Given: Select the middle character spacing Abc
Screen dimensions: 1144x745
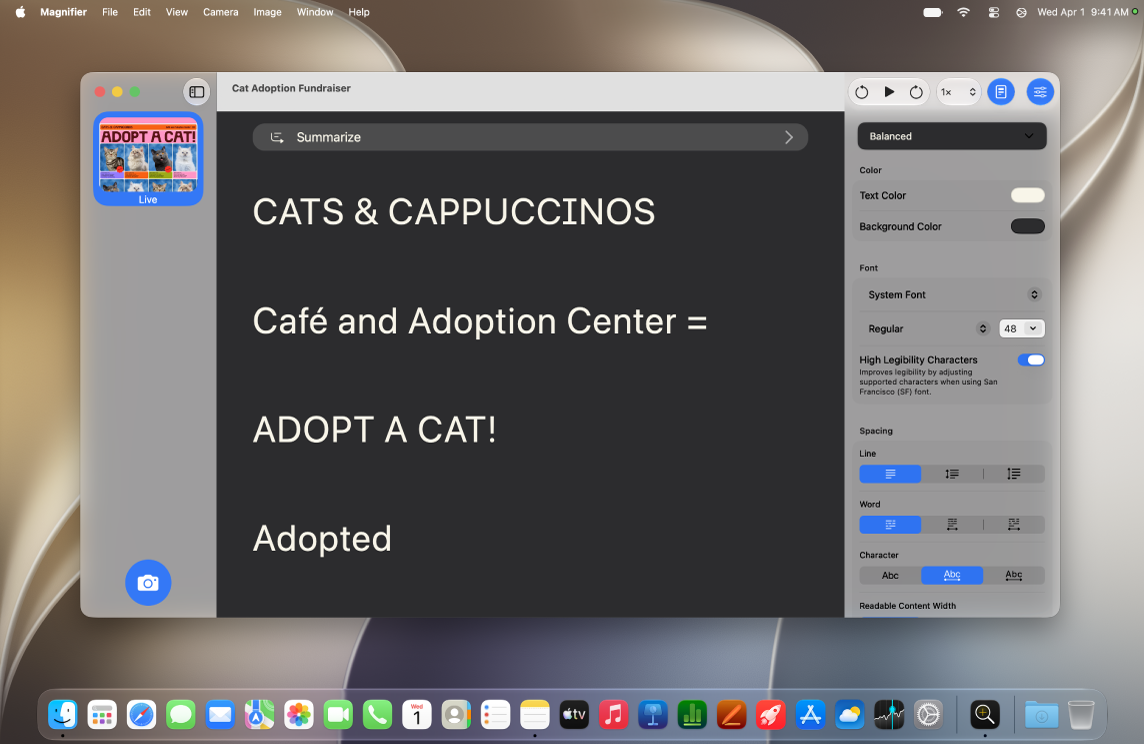Looking at the screenshot, I should [x=951, y=575].
